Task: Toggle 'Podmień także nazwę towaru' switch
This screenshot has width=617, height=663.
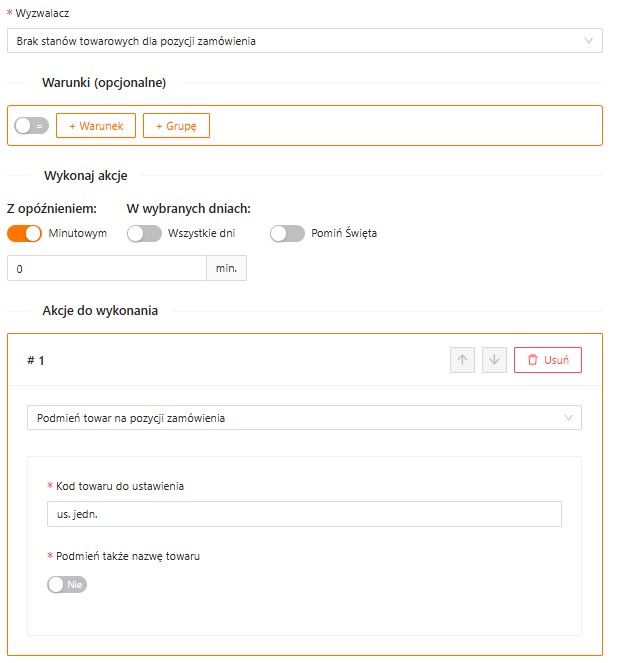Action: point(67,584)
